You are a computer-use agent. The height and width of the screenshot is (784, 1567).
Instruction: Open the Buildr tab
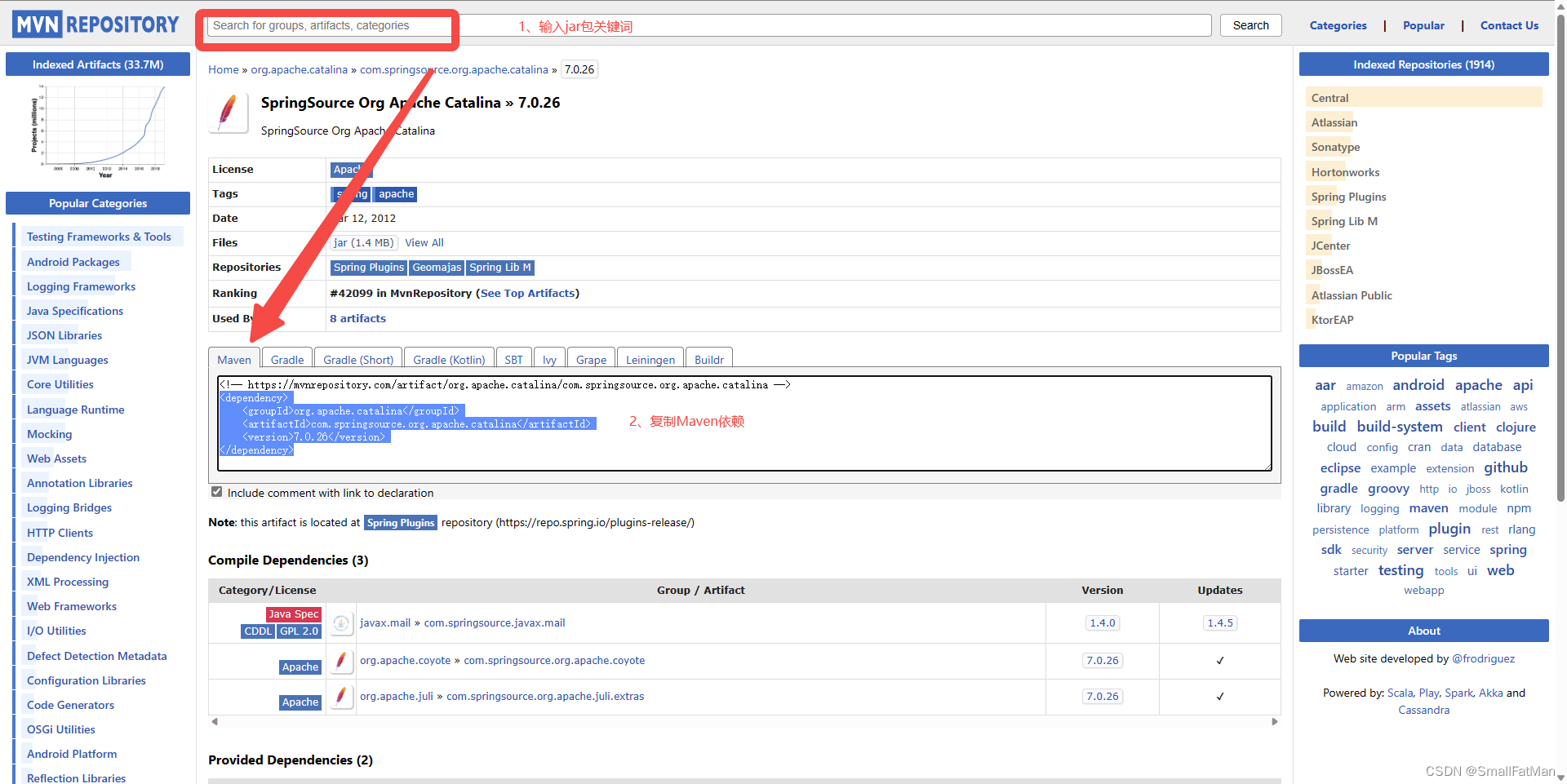coord(709,360)
